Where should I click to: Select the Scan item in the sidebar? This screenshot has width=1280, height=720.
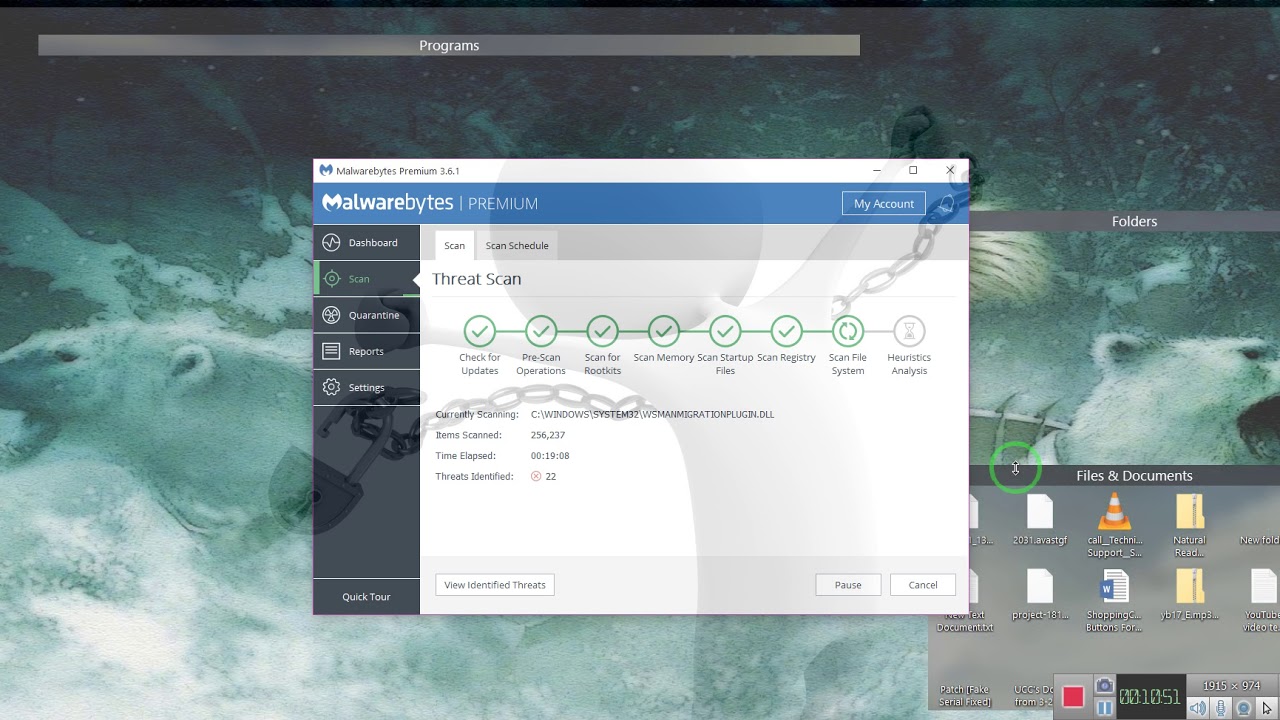tap(366, 279)
